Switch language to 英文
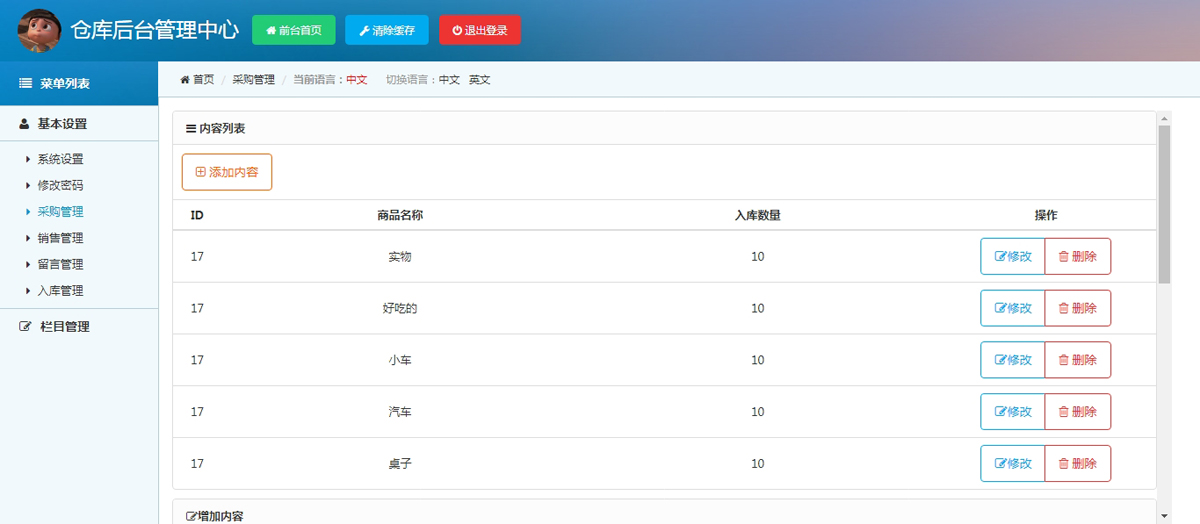The width and height of the screenshot is (1200, 524). click(x=480, y=79)
